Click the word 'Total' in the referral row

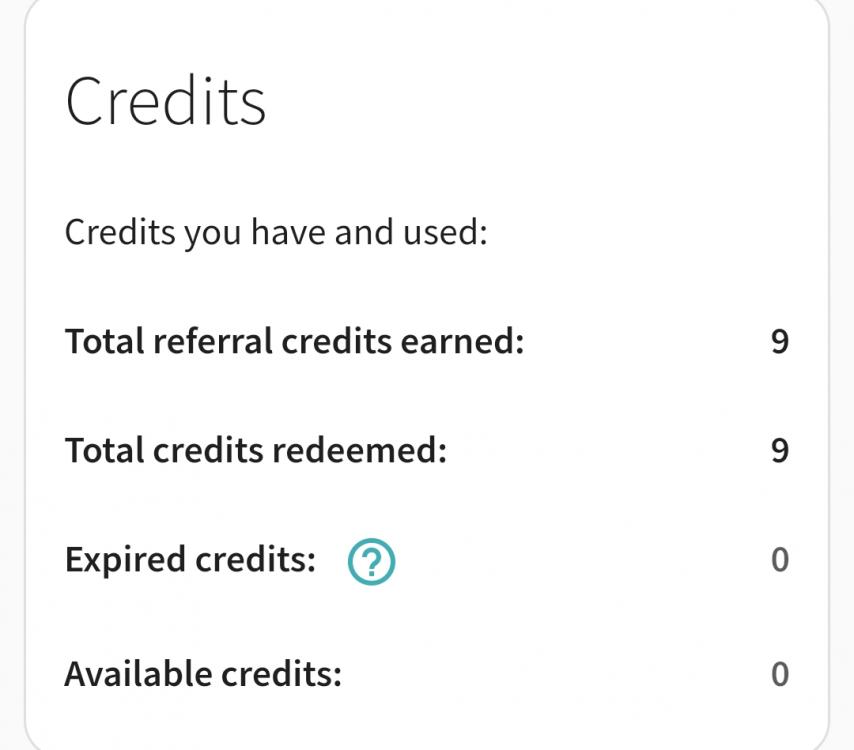click(104, 342)
